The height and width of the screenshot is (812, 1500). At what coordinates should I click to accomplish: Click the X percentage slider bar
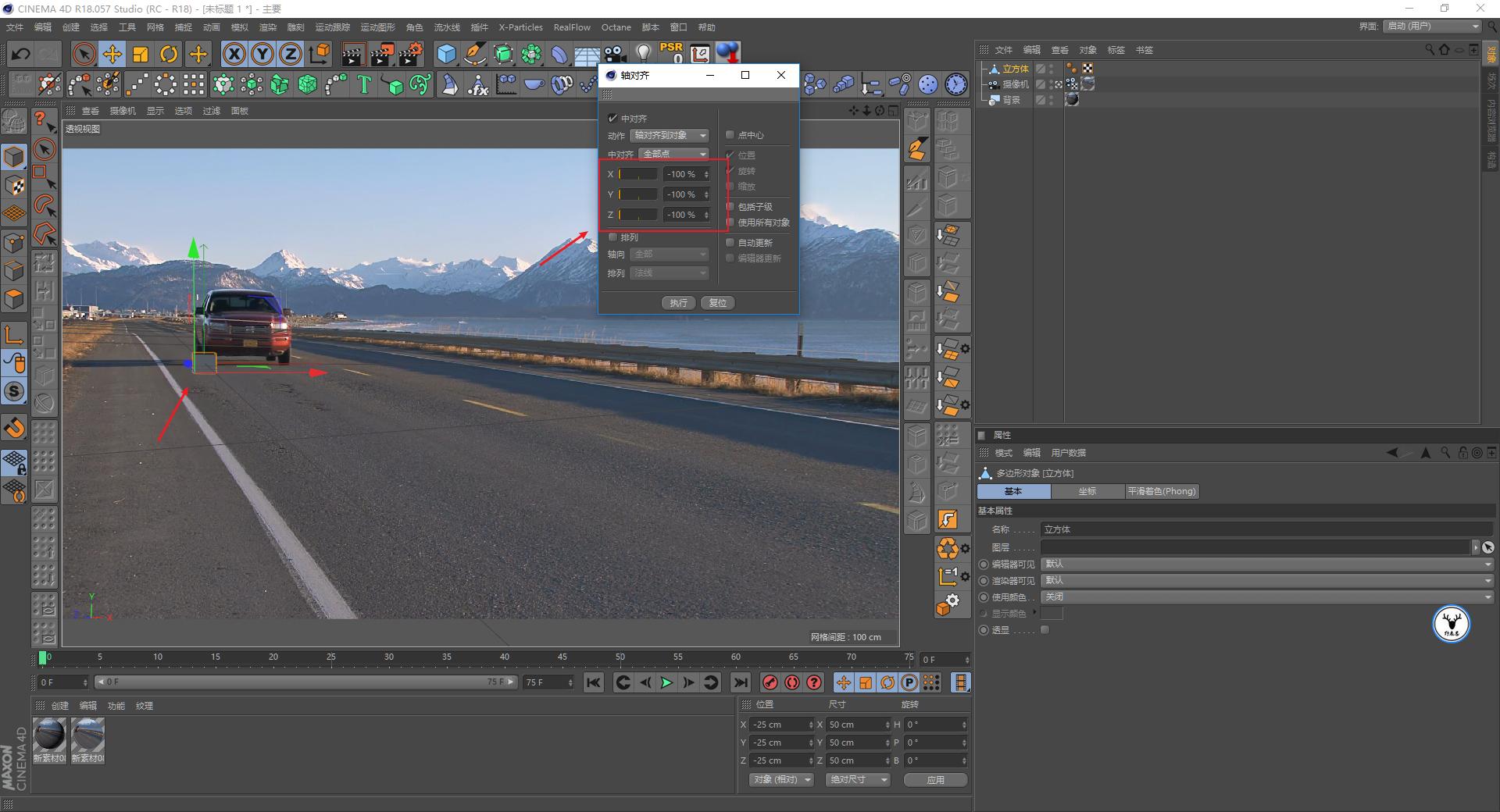[x=638, y=174]
